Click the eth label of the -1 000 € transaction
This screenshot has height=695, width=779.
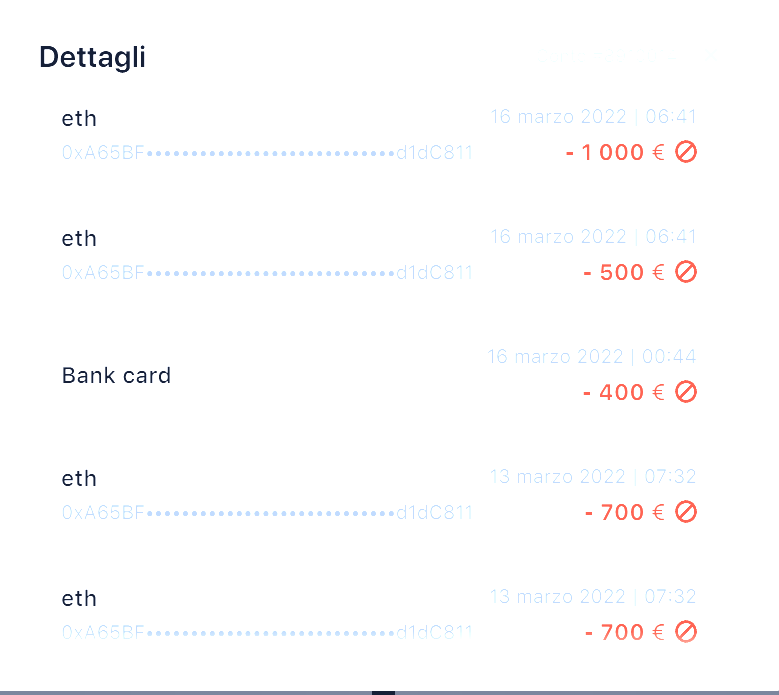[x=79, y=119]
